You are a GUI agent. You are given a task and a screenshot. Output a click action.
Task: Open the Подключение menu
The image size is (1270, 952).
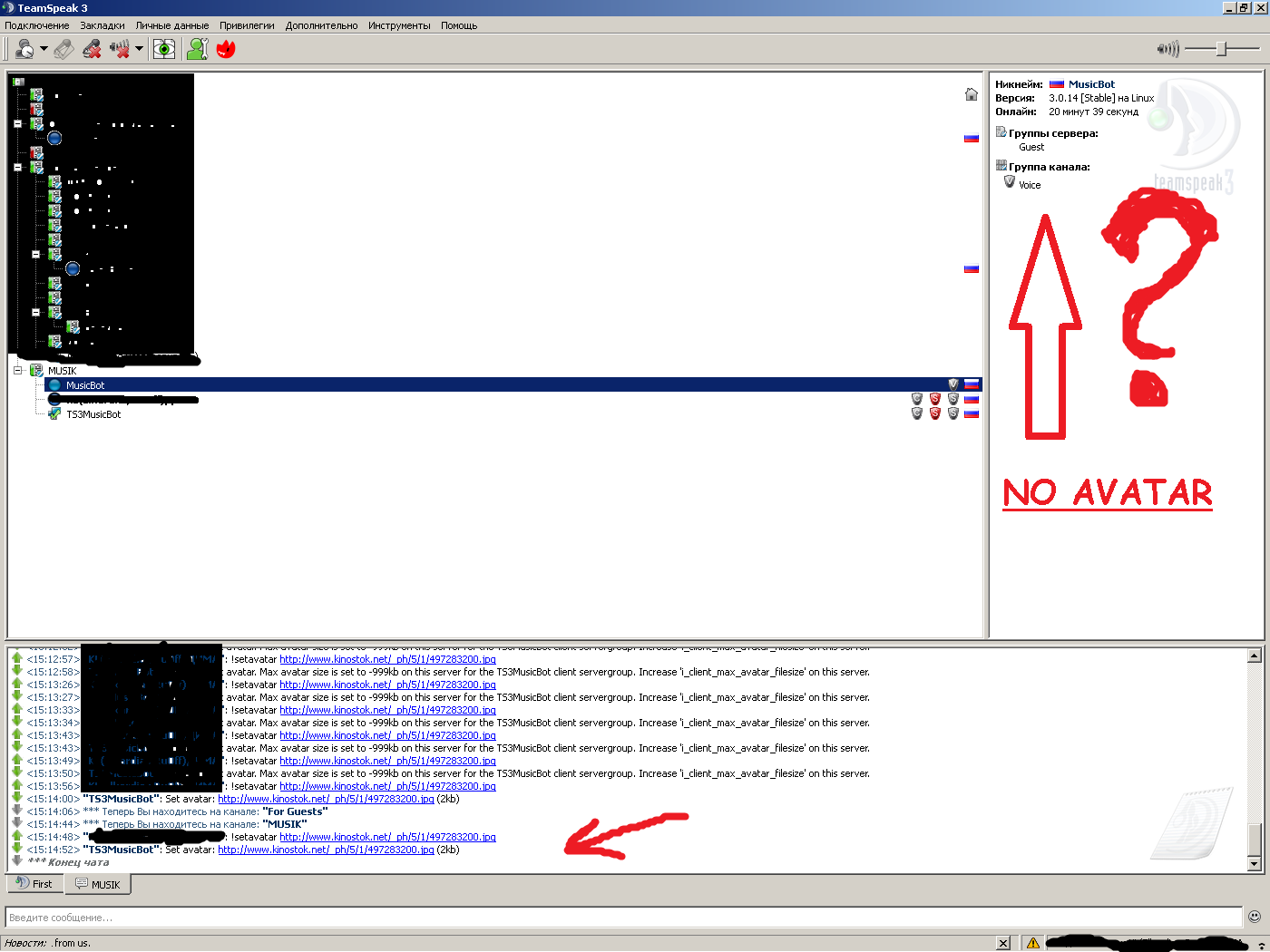37,25
